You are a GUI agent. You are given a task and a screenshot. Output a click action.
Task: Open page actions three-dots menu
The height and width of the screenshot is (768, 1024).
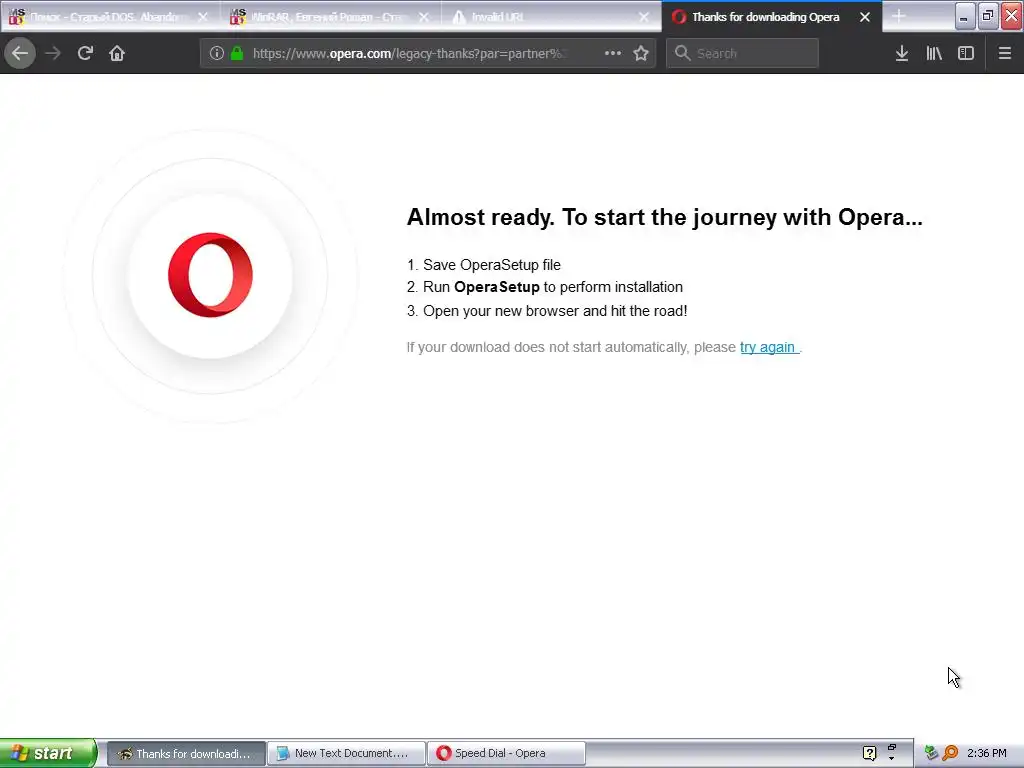[x=613, y=53]
